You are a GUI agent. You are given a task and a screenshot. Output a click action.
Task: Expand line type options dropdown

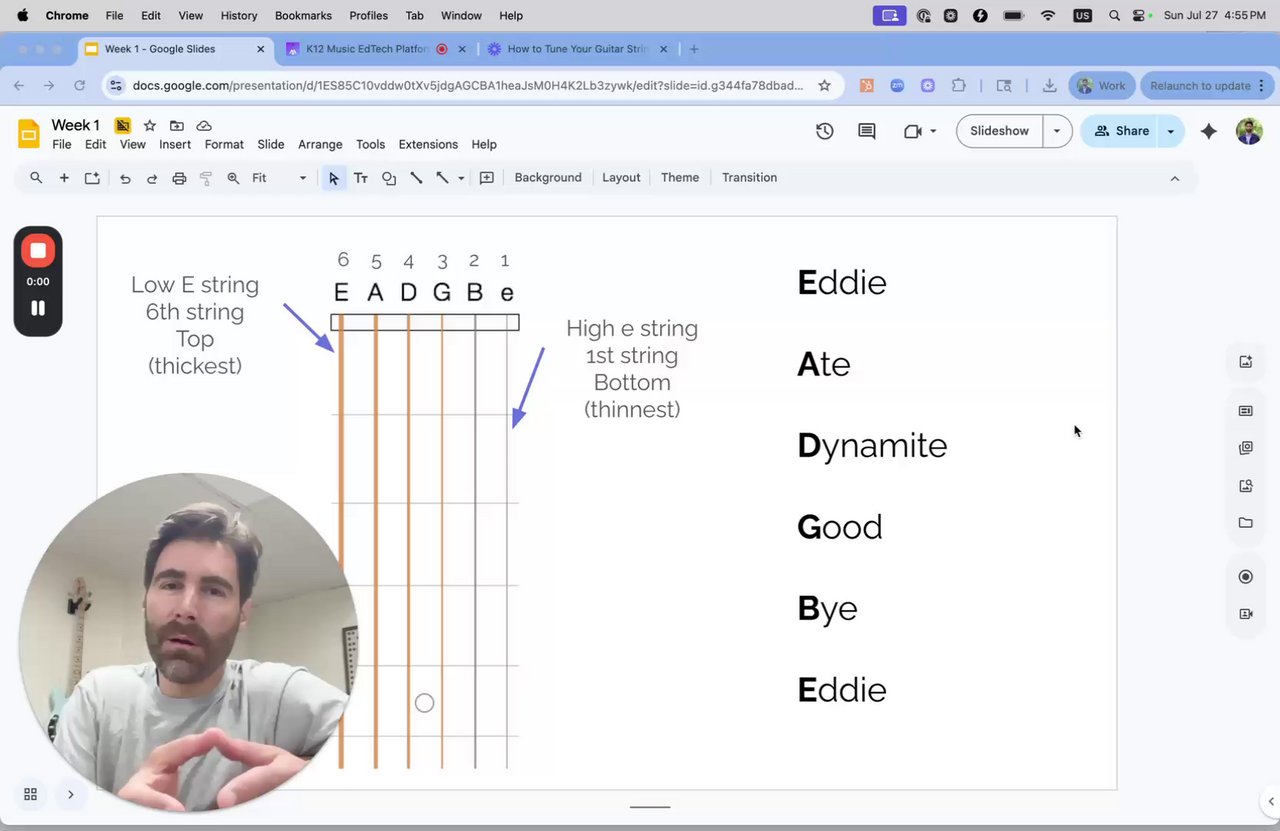tap(461, 178)
